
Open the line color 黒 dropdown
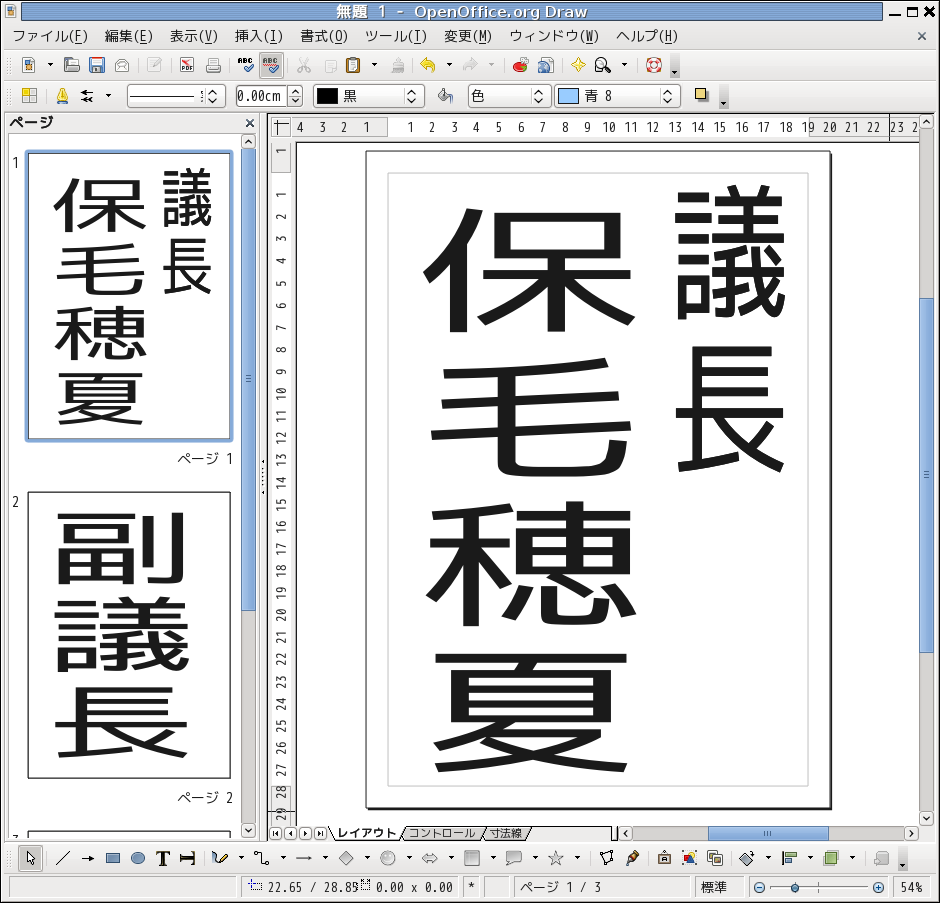411,96
